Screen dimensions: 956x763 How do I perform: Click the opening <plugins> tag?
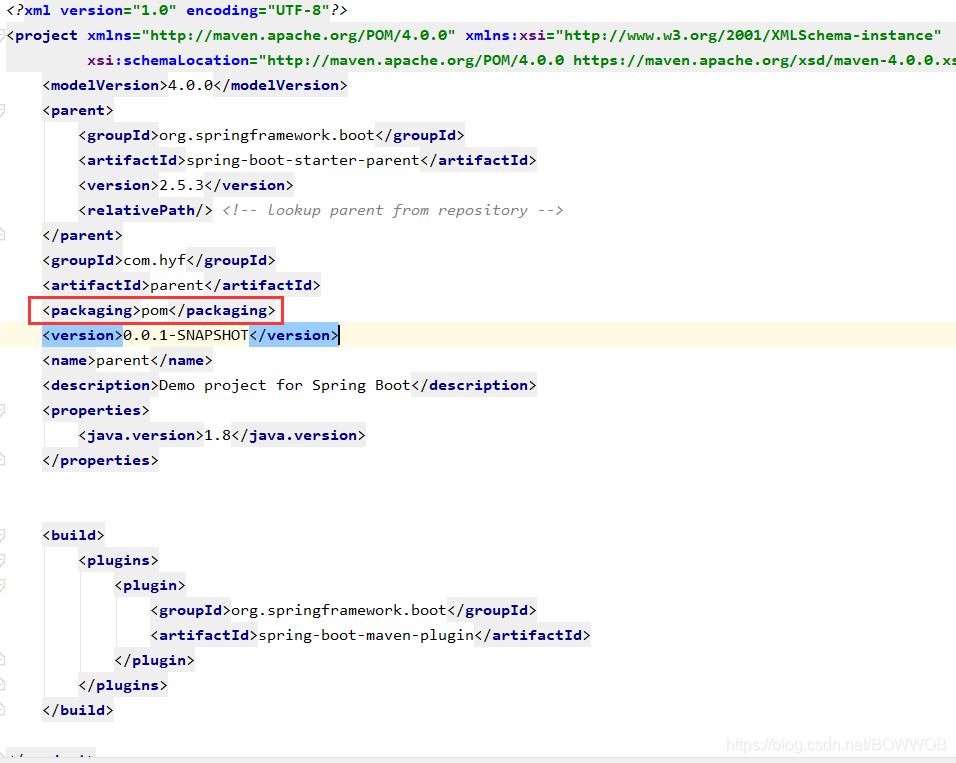pos(118,561)
